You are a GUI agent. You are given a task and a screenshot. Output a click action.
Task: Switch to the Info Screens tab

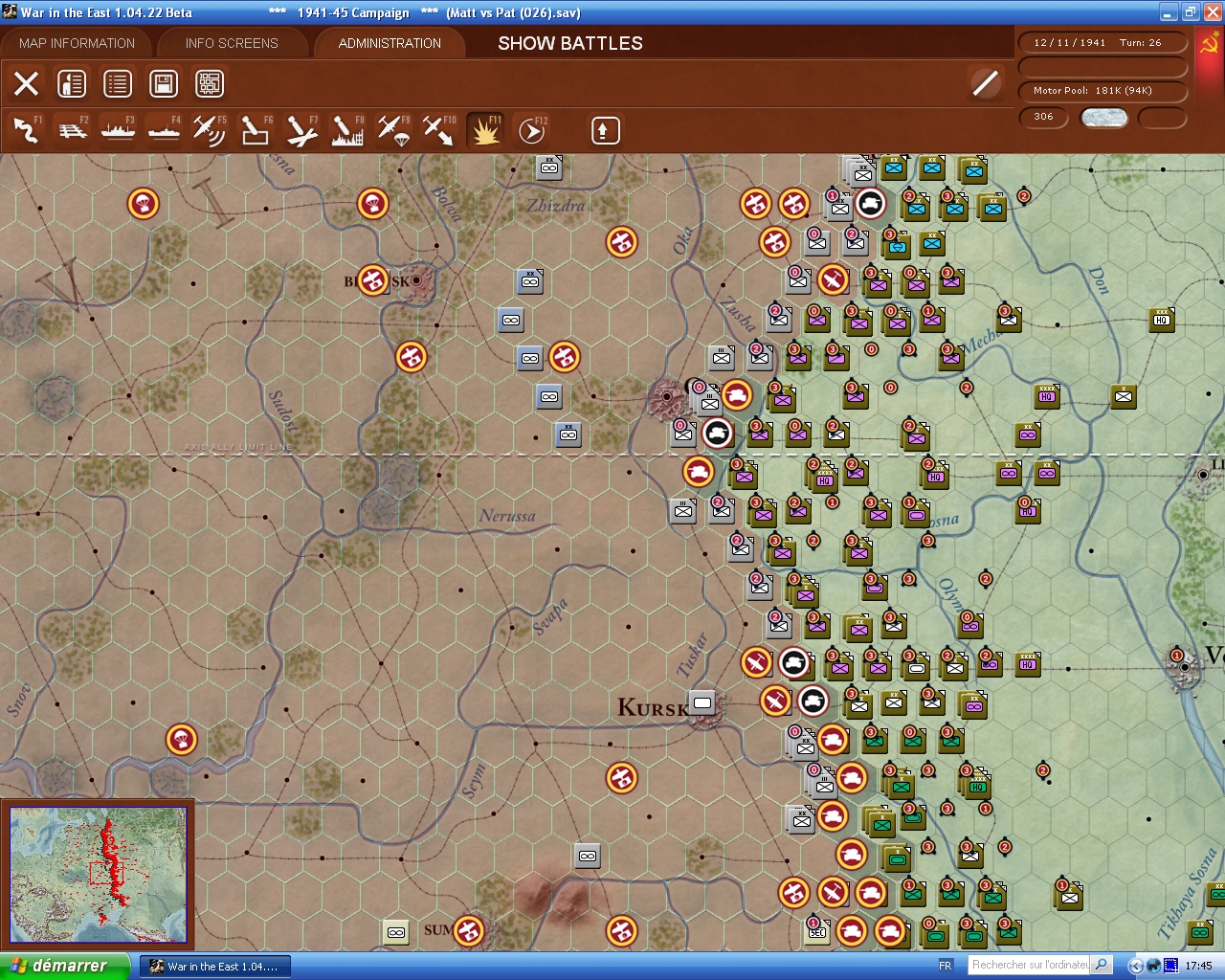point(232,43)
